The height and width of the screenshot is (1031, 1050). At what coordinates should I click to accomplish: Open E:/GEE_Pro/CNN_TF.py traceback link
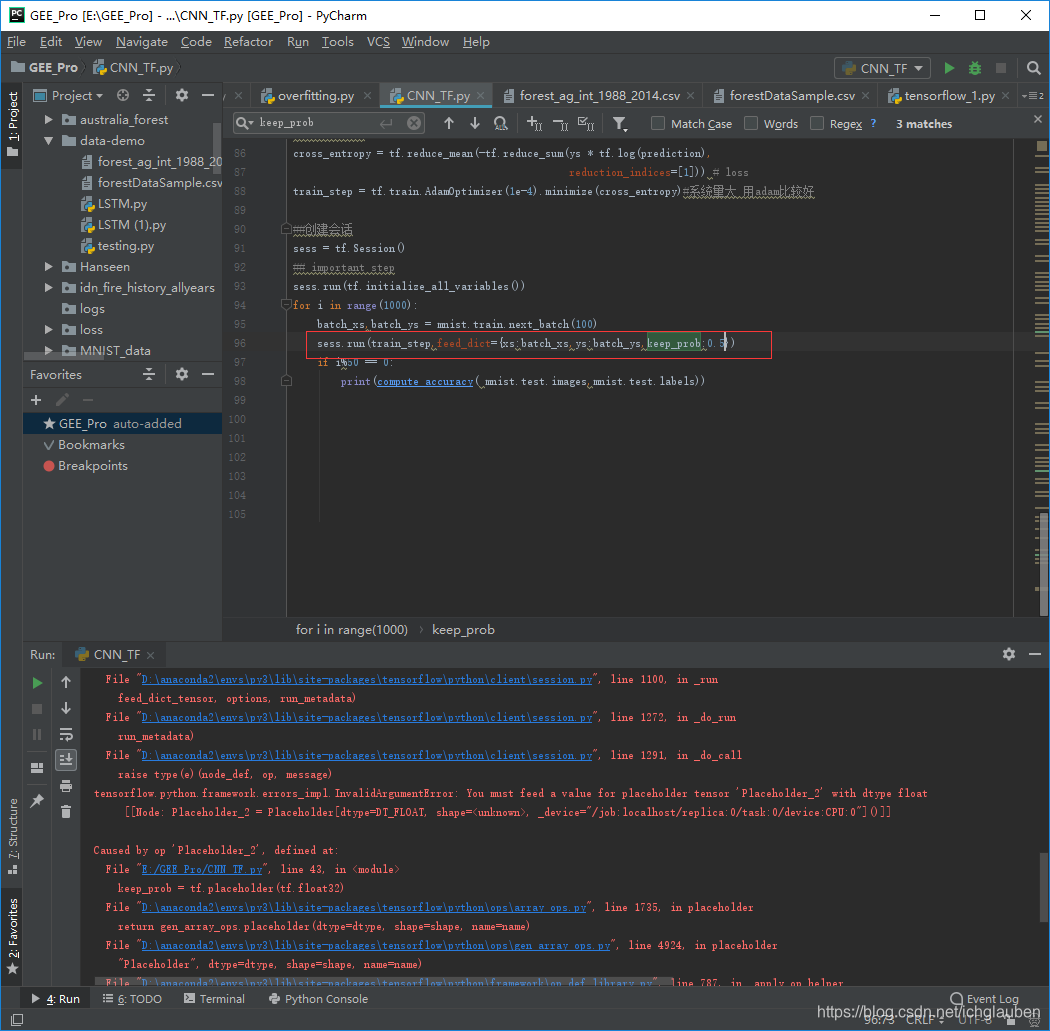tap(202, 869)
